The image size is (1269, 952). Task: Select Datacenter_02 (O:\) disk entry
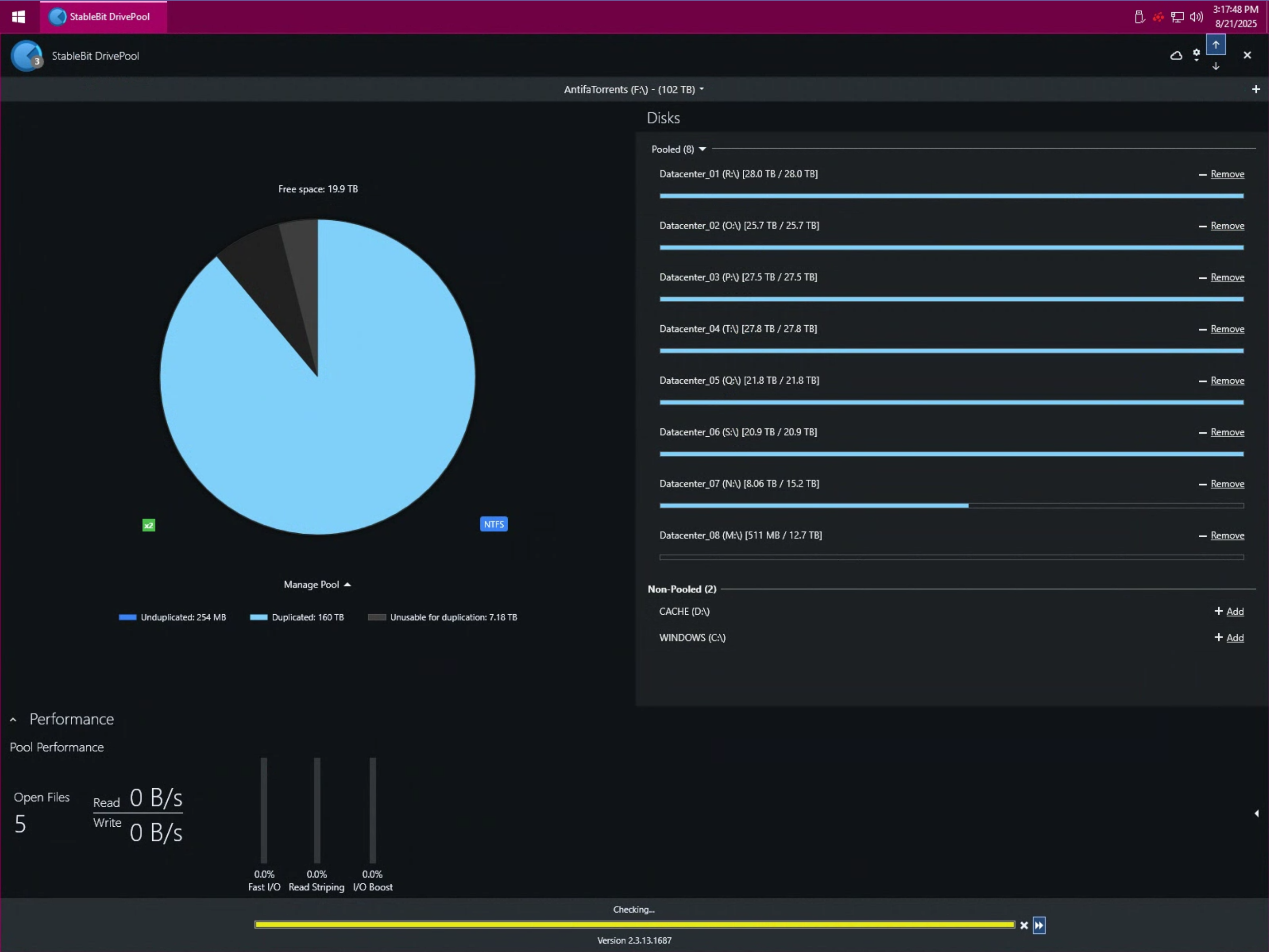click(739, 225)
